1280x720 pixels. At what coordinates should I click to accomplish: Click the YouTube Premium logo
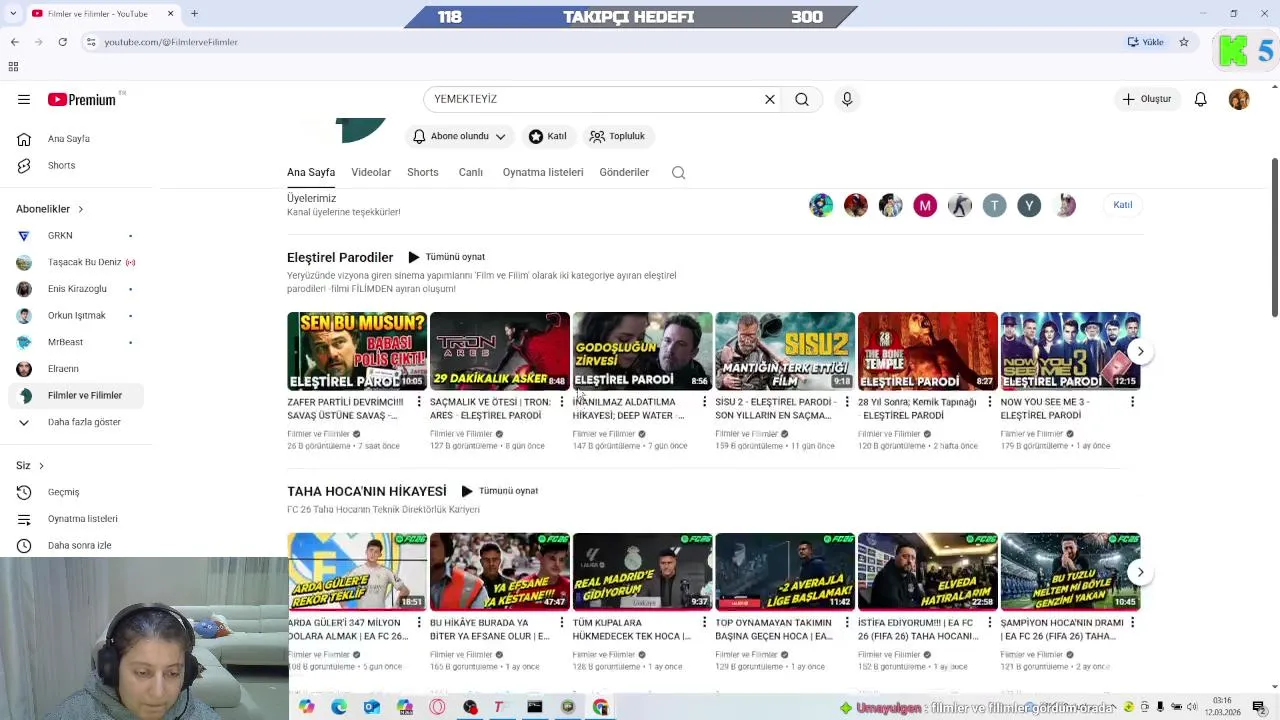(82, 99)
